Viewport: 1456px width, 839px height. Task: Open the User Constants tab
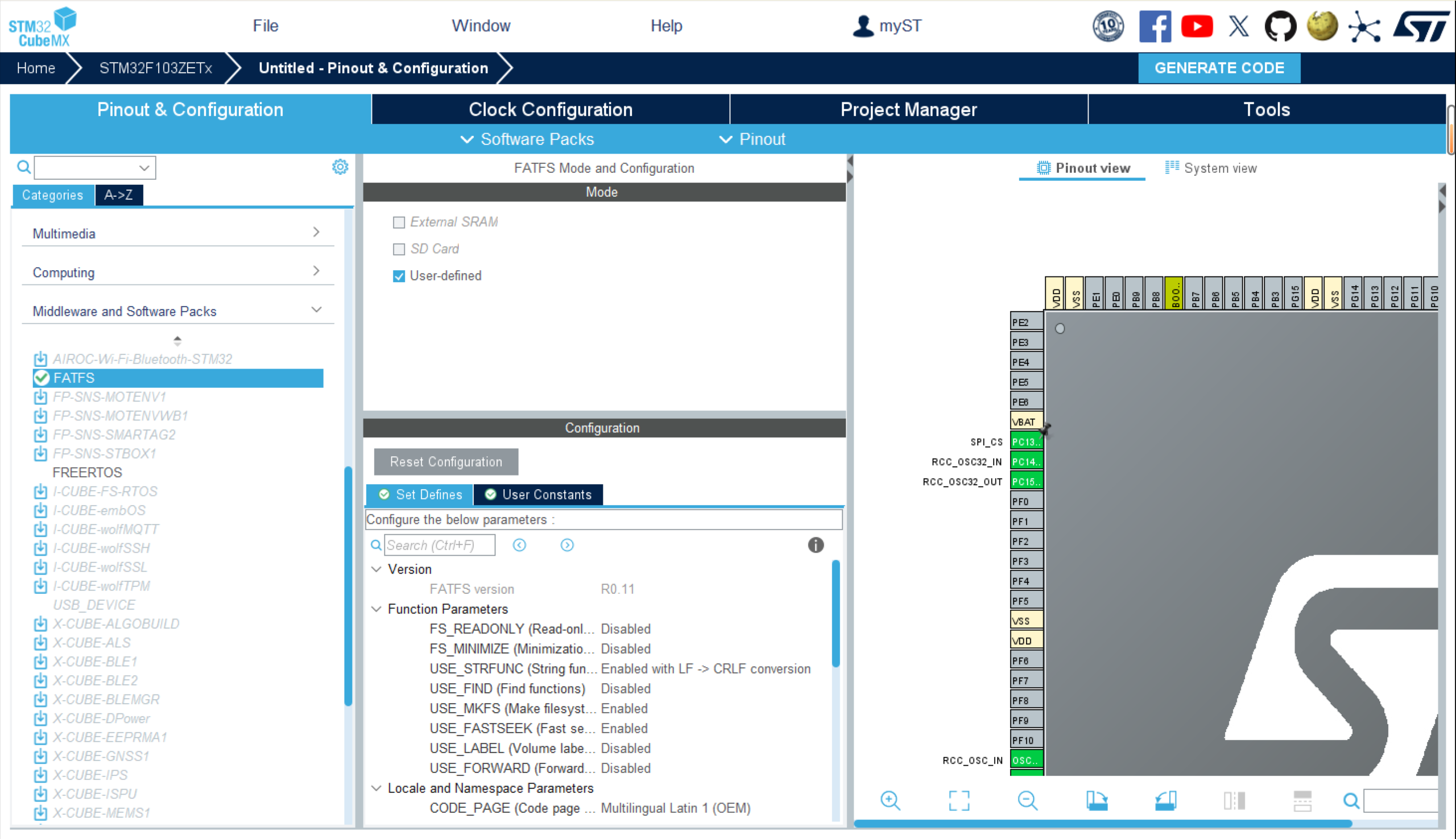(538, 494)
